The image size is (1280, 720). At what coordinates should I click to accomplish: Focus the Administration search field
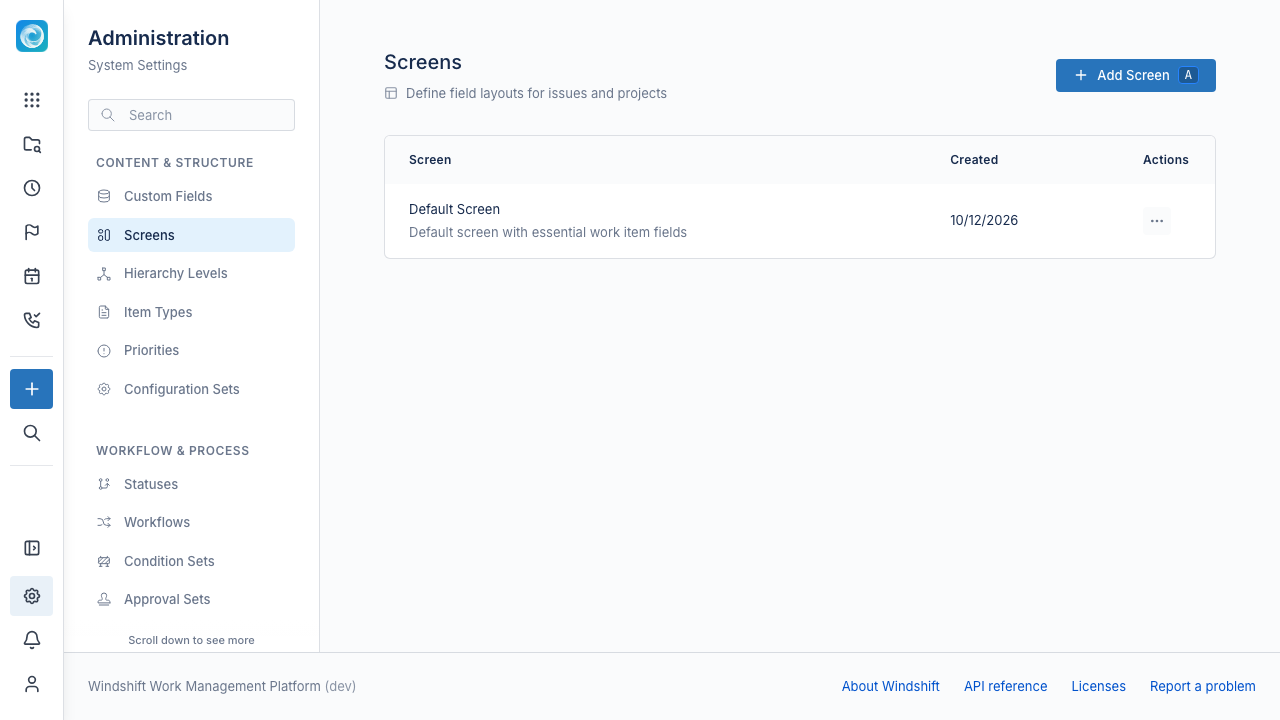point(191,115)
